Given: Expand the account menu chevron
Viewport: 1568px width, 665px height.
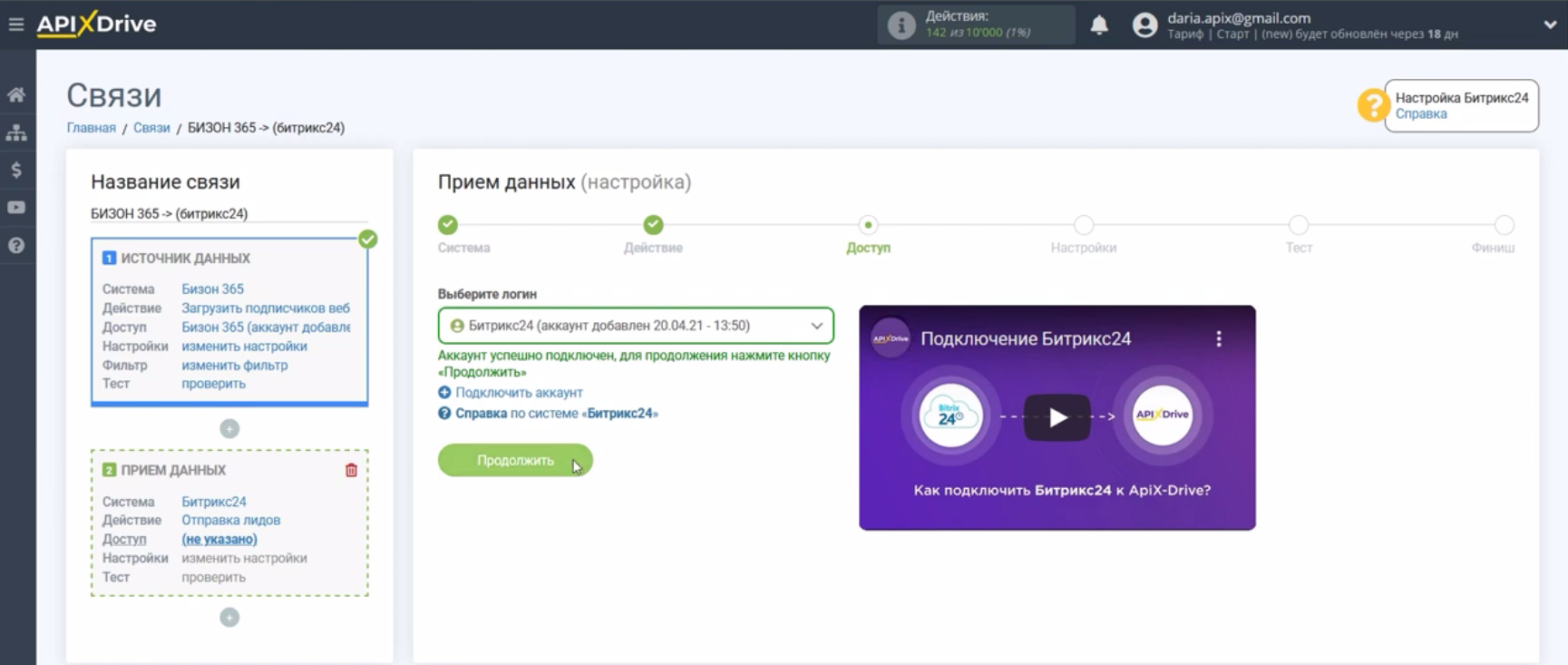Looking at the screenshot, I should point(1550,24).
